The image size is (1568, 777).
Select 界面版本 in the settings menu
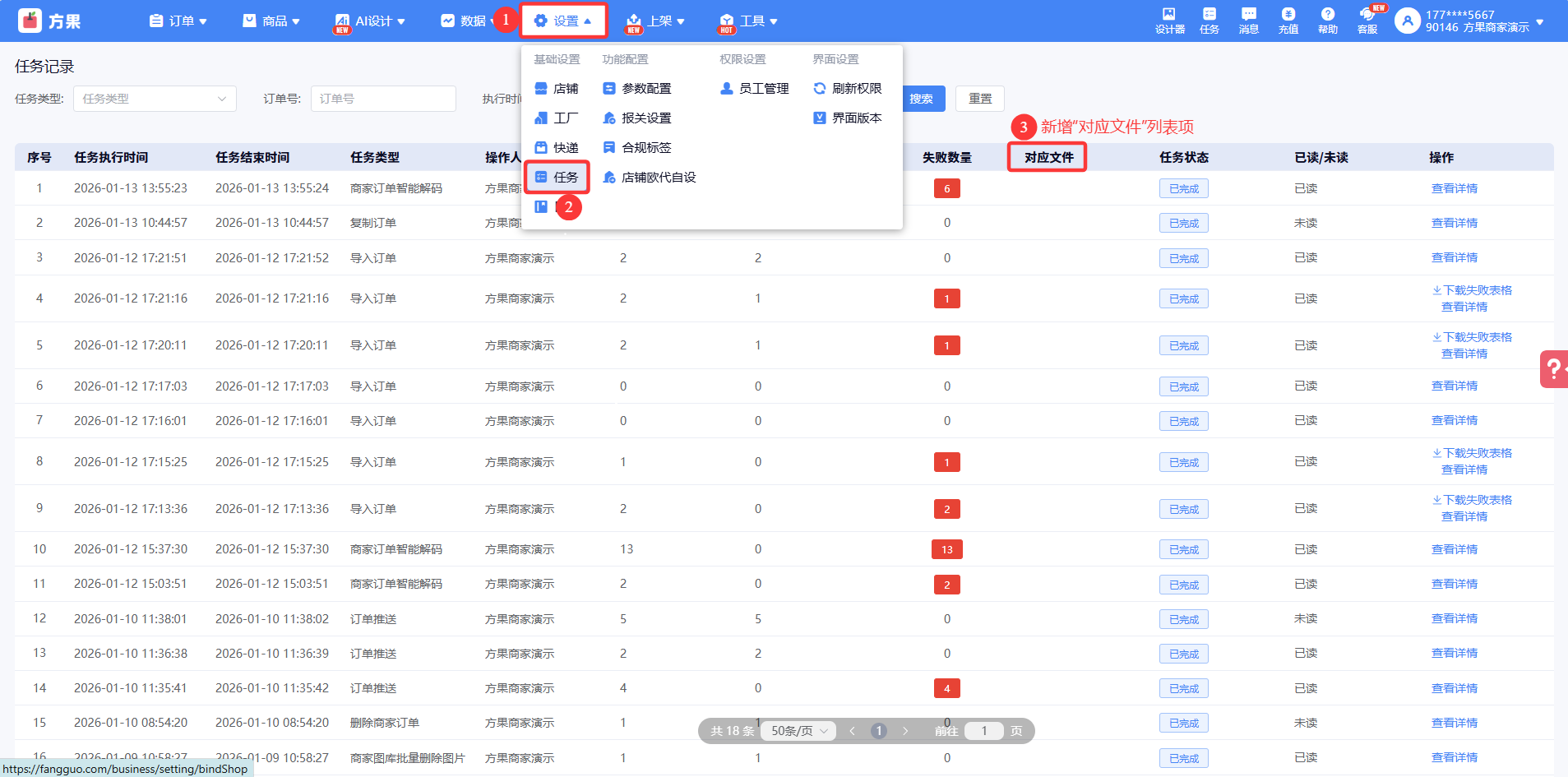(848, 118)
